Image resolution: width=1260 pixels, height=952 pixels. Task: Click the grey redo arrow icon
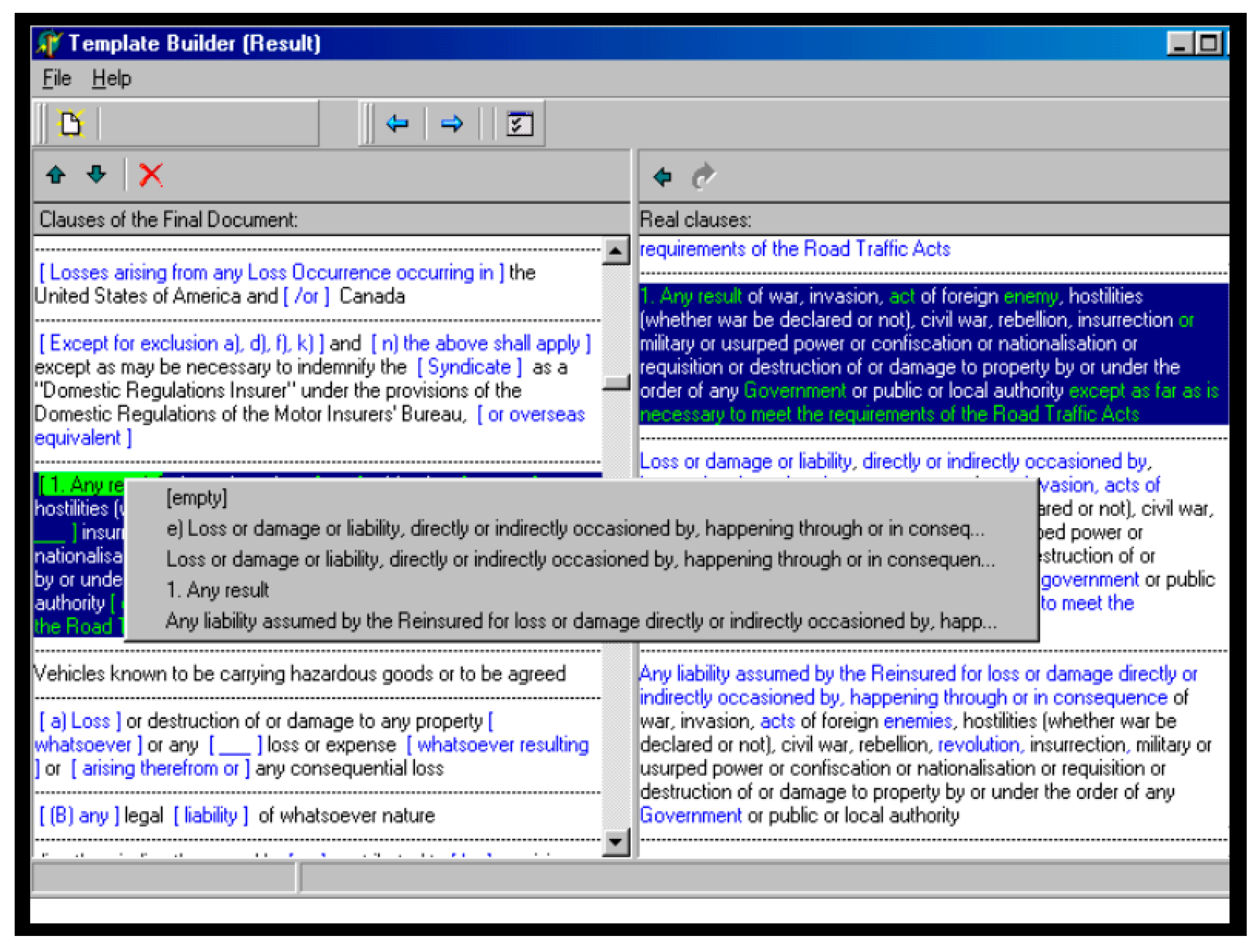[703, 176]
